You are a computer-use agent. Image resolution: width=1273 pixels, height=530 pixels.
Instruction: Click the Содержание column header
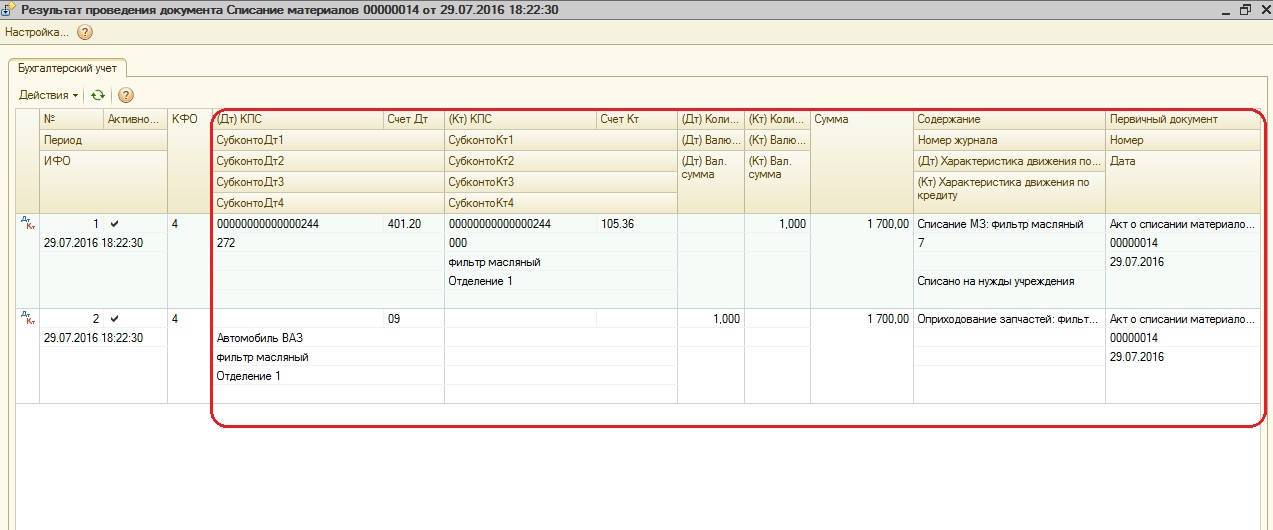click(1008, 120)
